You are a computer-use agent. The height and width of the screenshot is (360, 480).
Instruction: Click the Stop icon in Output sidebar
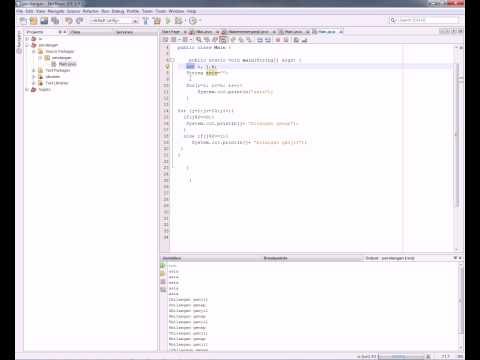[163, 282]
